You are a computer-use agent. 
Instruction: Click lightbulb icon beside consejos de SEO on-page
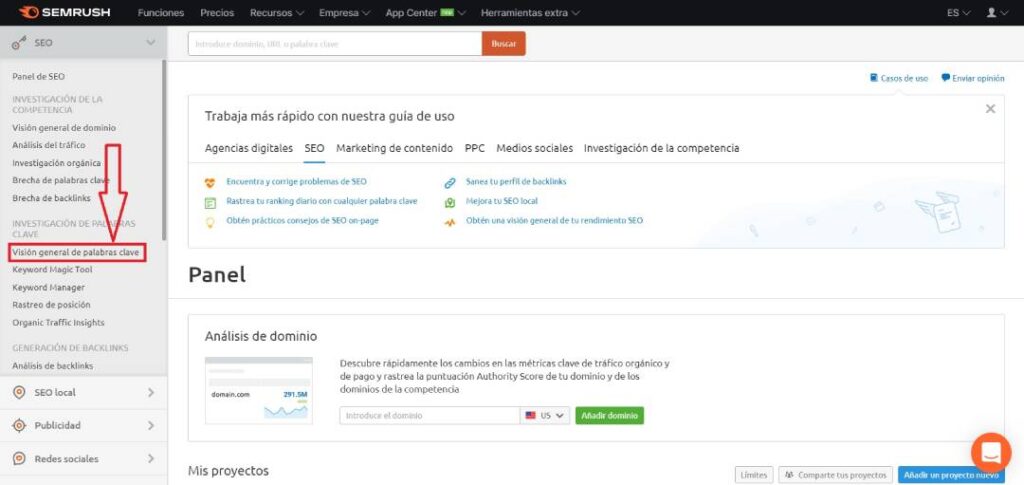point(210,222)
